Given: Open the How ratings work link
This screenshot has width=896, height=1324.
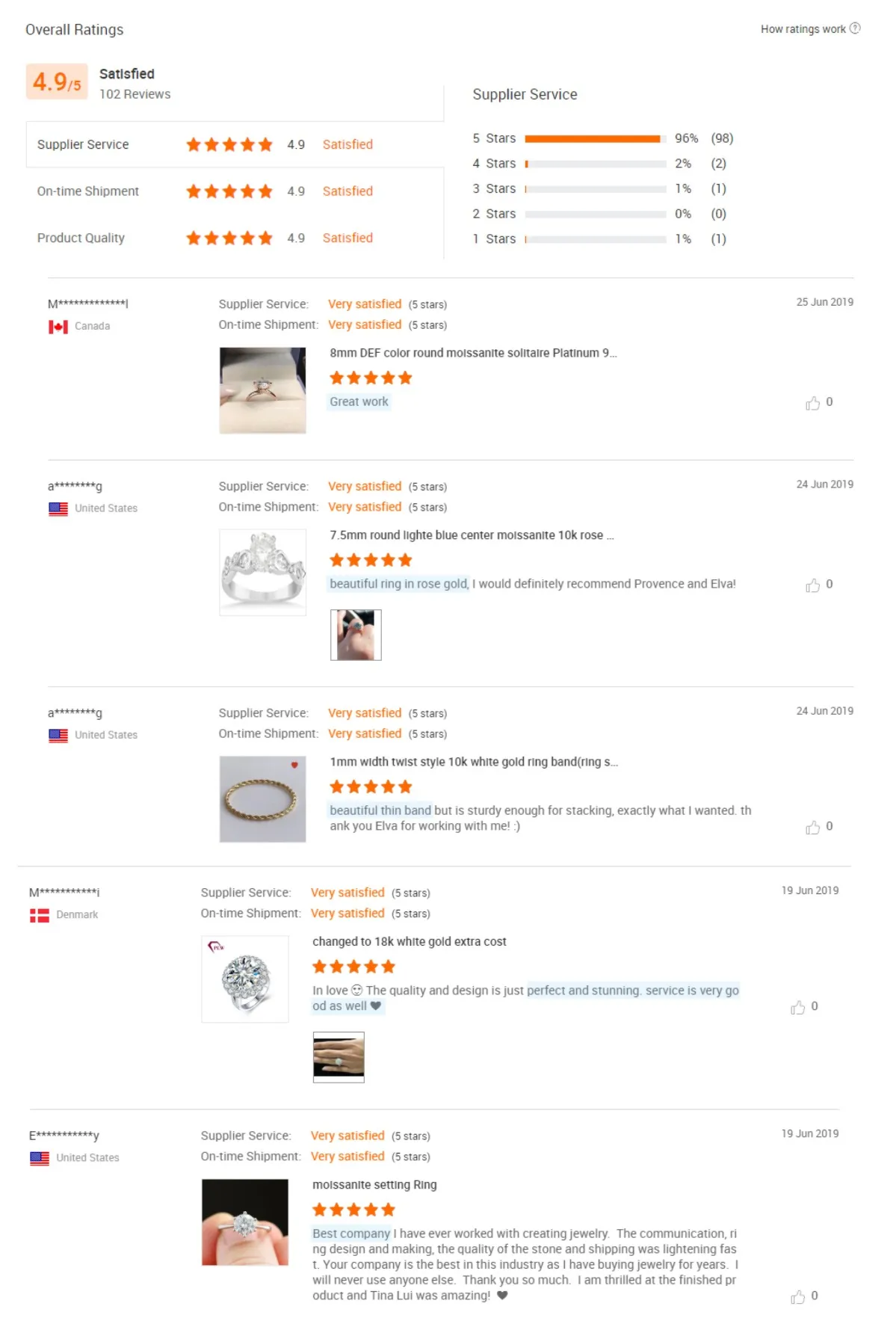Looking at the screenshot, I should (803, 29).
